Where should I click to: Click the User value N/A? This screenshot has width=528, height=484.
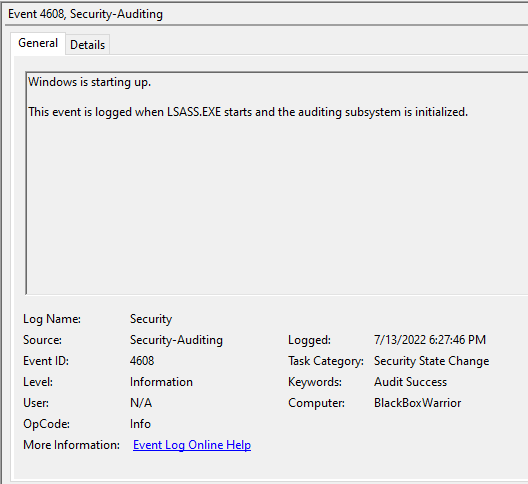[x=141, y=403]
